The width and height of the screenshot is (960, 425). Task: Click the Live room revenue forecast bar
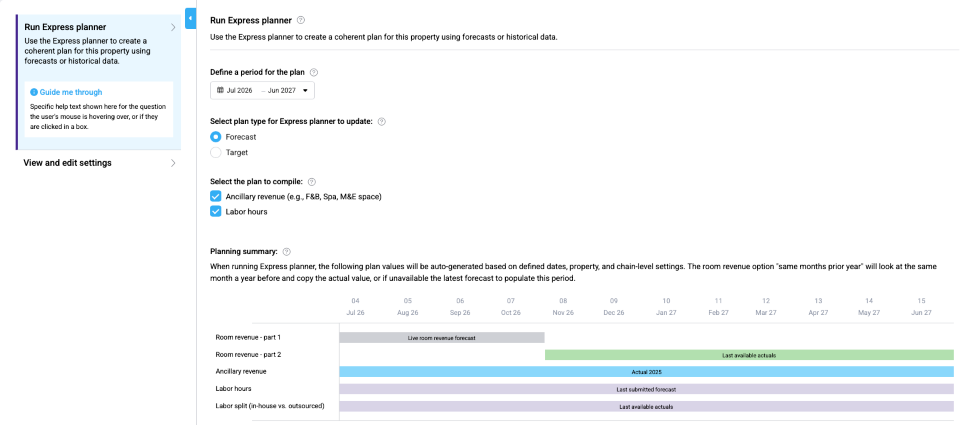click(441, 338)
